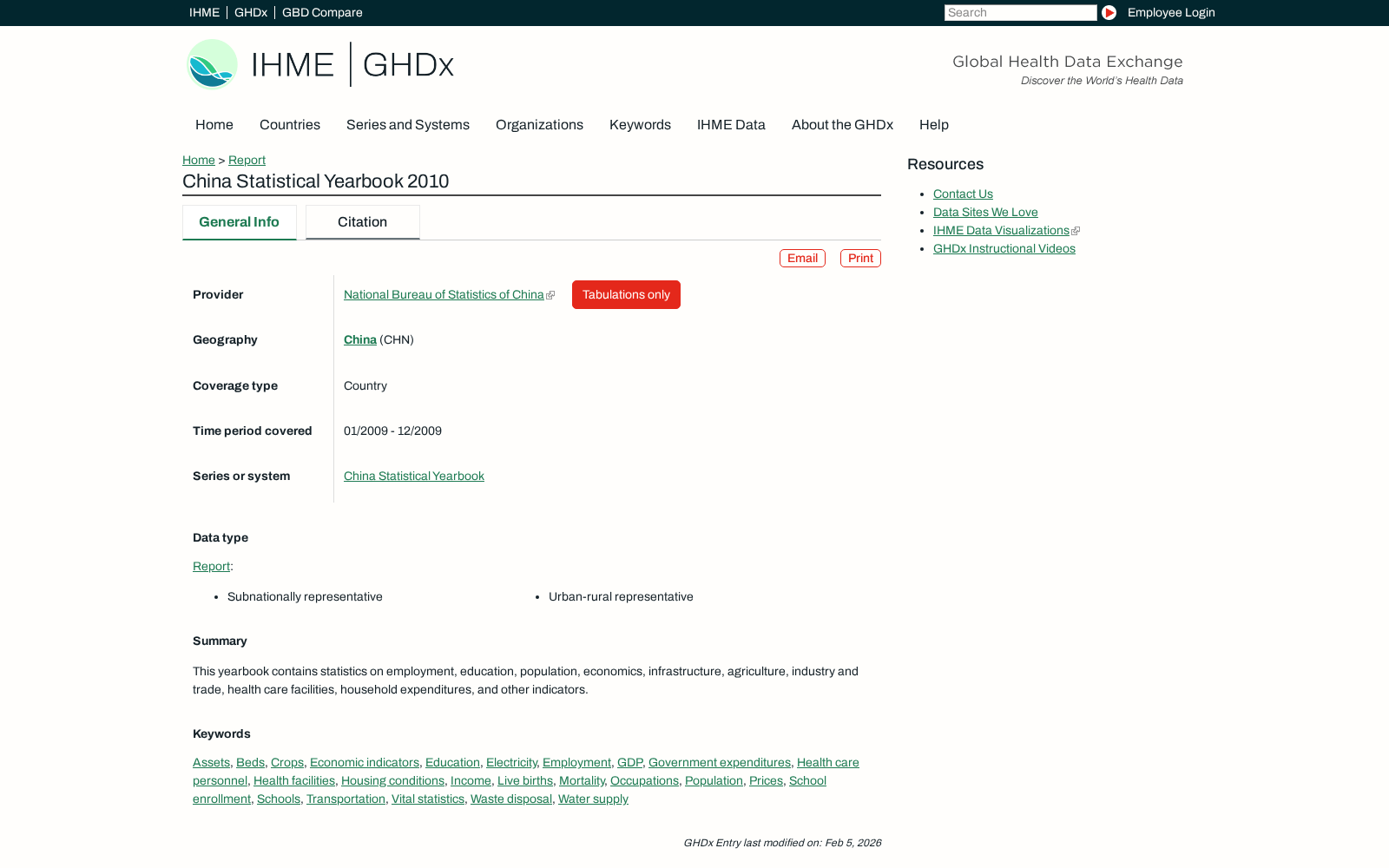This screenshot has width=1389, height=868.
Task: Open the Organizations menu item
Action: coord(539,125)
